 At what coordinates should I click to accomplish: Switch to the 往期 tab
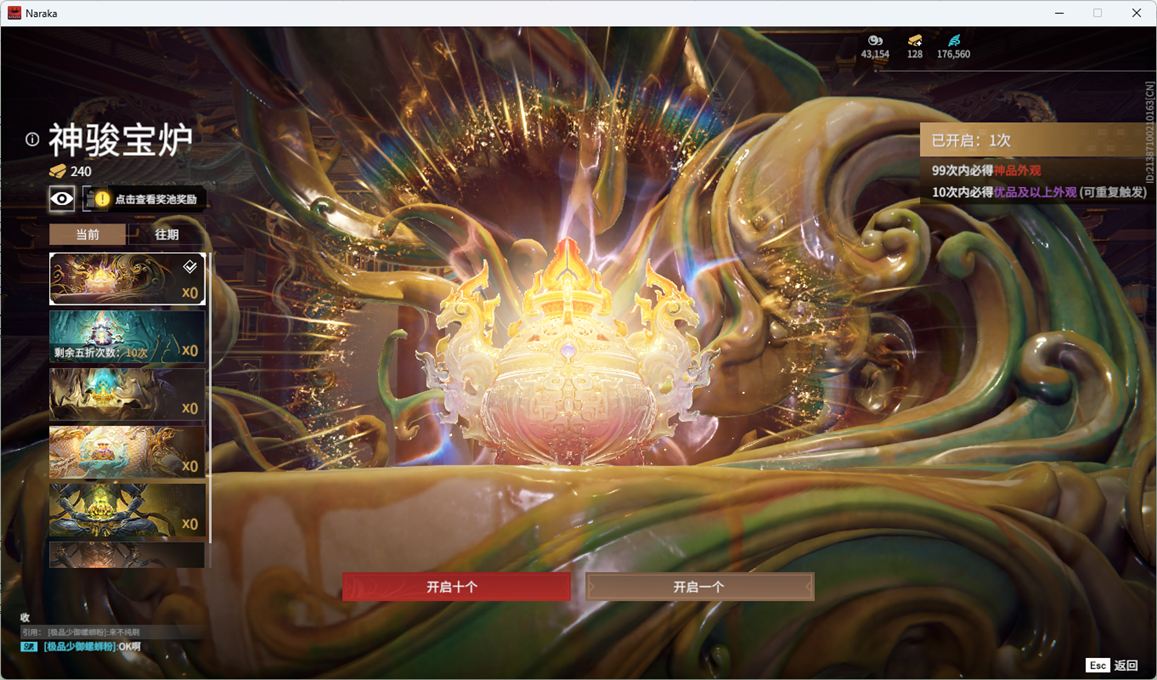tap(166, 234)
